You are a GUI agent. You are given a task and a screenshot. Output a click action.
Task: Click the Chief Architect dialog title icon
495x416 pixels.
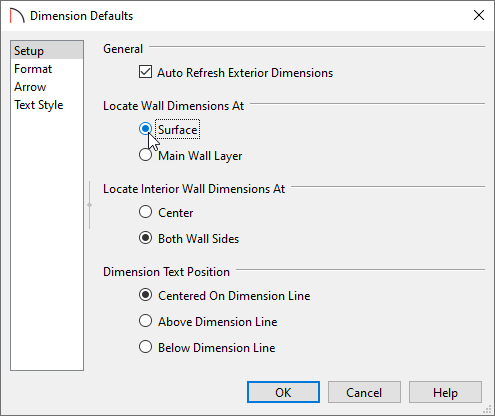[x=17, y=16]
